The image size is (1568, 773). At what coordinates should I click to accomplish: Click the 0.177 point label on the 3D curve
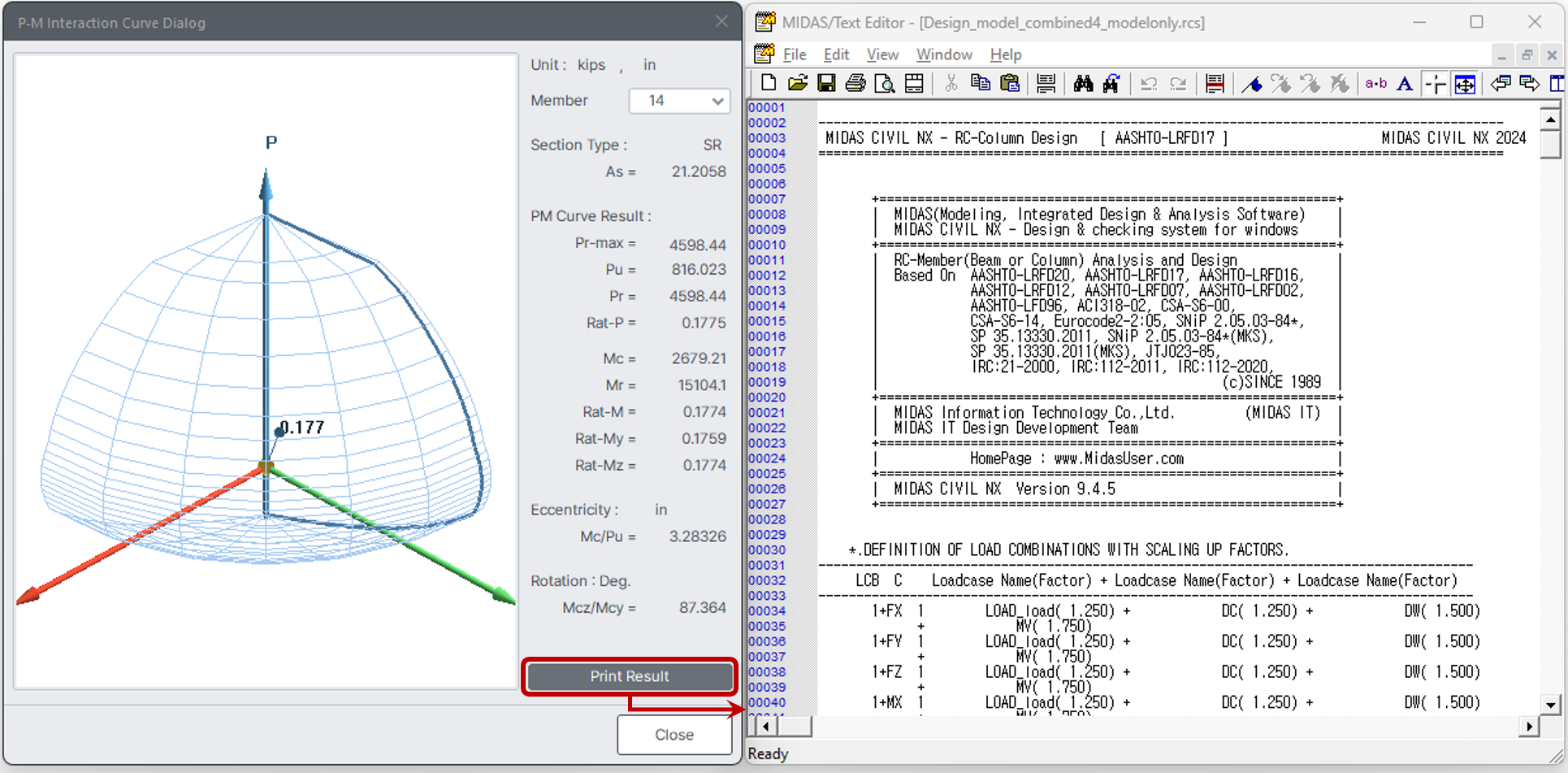coord(302,428)
